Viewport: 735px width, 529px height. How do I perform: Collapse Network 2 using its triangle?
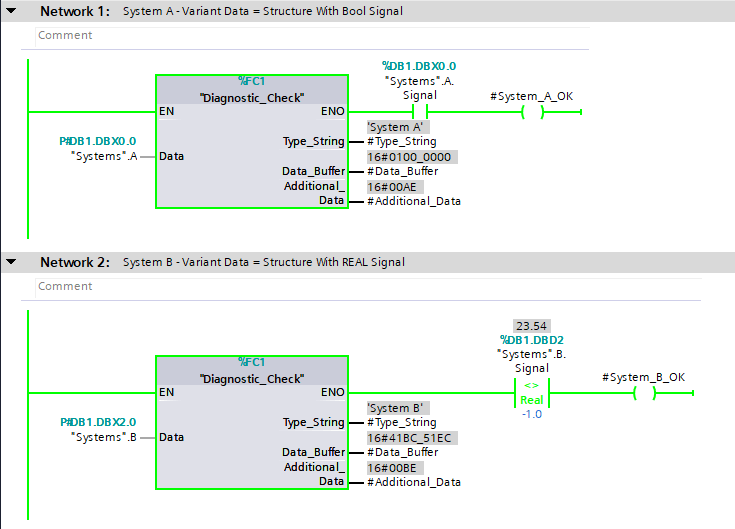[11, 262]
